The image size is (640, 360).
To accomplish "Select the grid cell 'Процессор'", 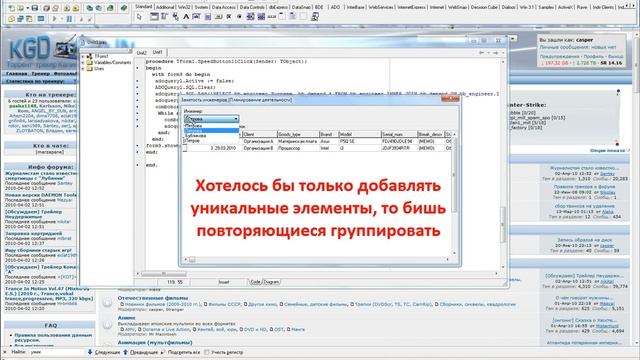I will tap(298, 148).
